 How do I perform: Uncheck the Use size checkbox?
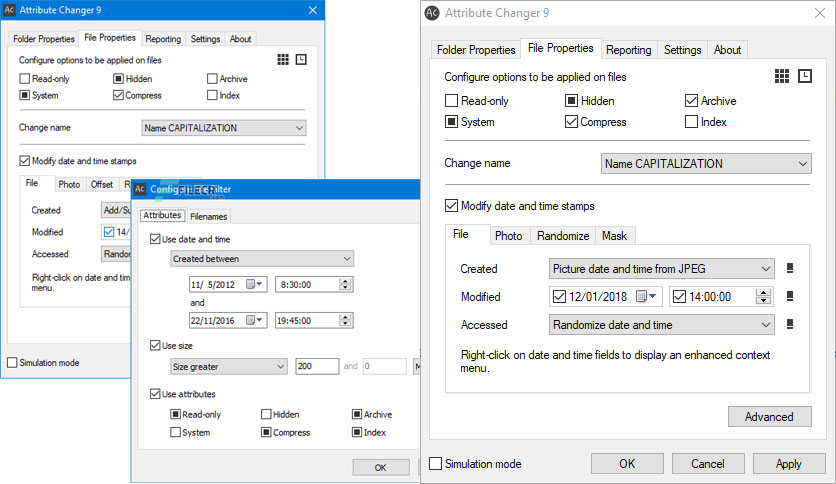pyautogui.click(x=155, y=346)
